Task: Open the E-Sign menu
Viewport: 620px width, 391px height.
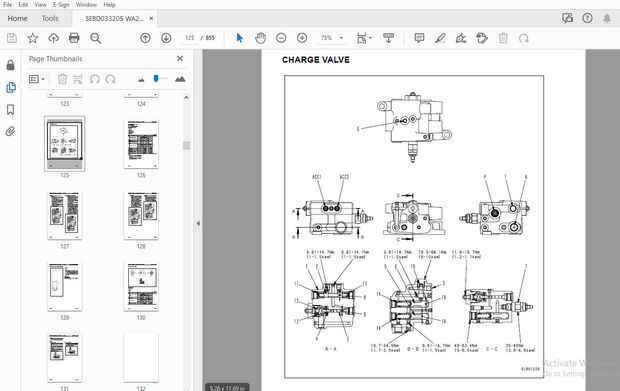Action: [61, 5]
